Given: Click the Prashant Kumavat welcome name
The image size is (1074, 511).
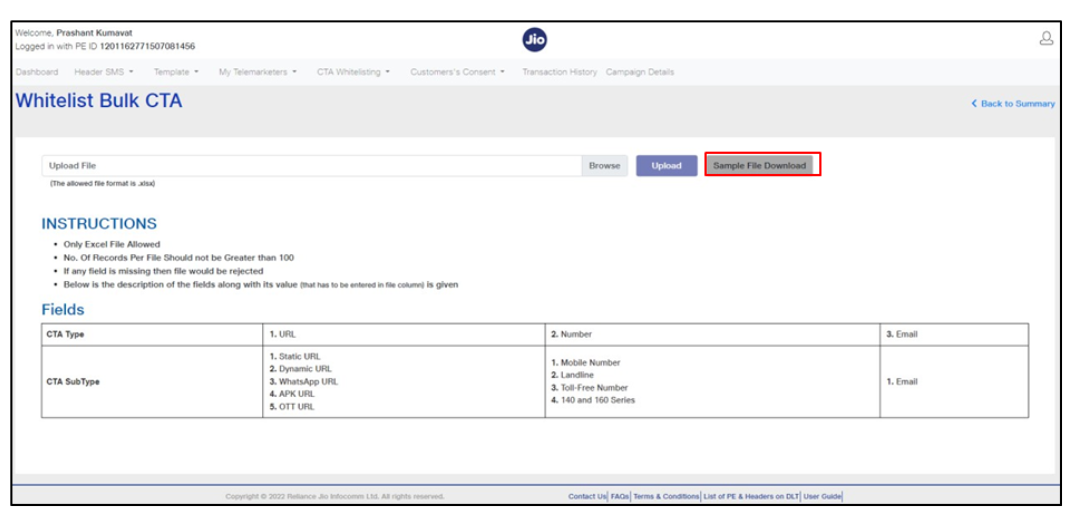Looking at the screenshot, I should click(x=95, y=33).
